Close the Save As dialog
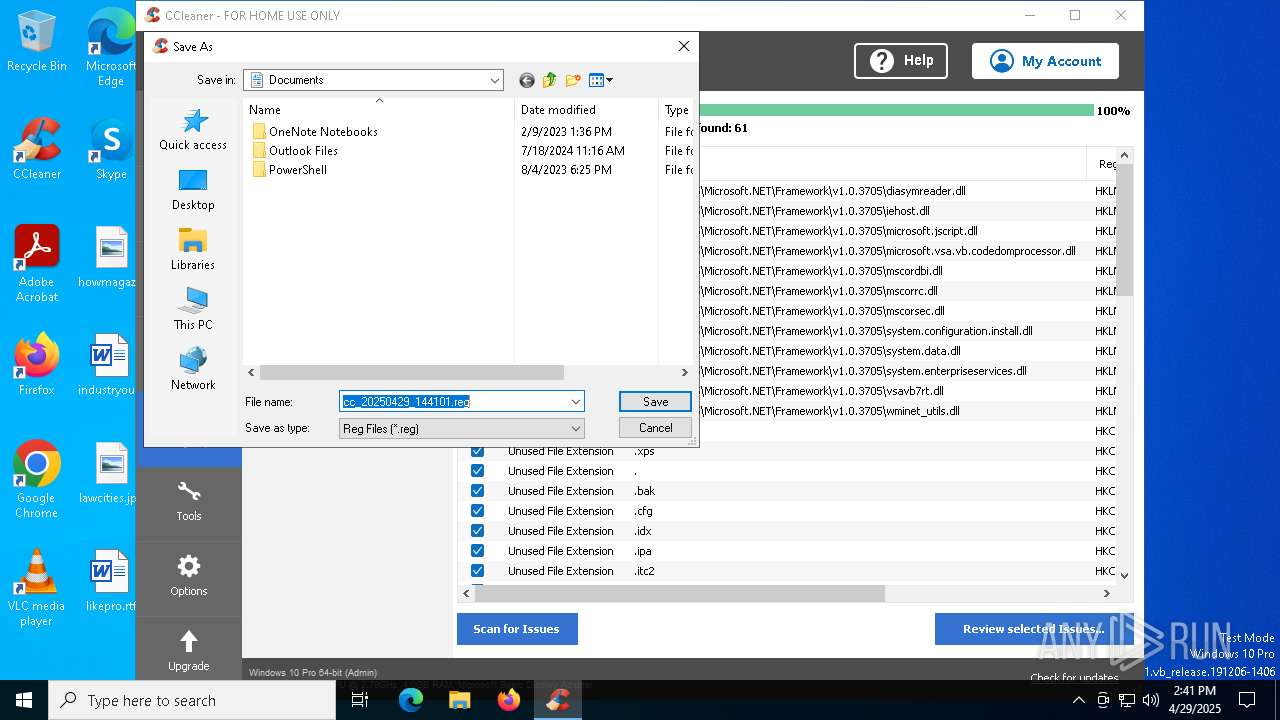 684,46
